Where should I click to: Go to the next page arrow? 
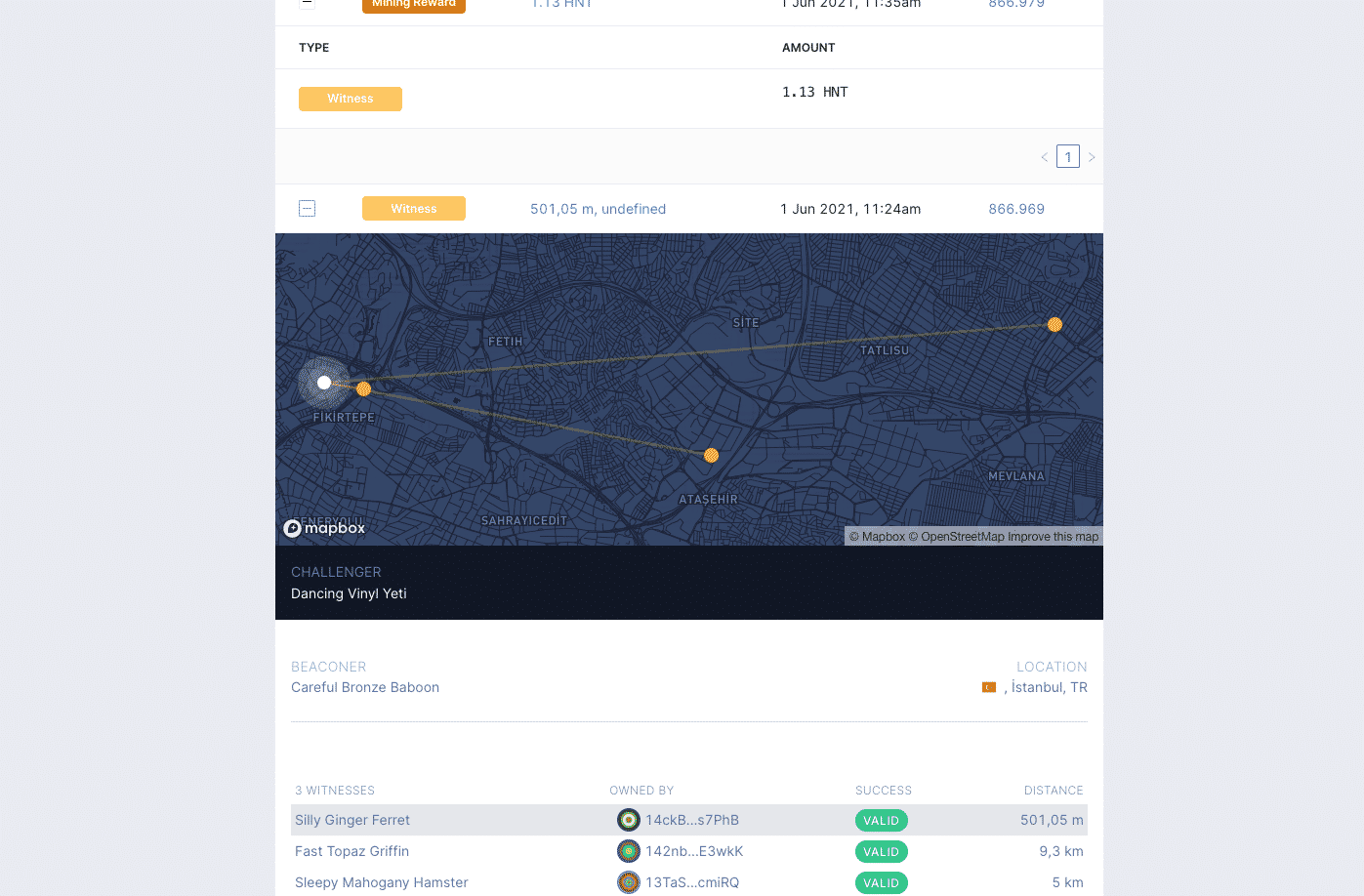pos(1092,157)
